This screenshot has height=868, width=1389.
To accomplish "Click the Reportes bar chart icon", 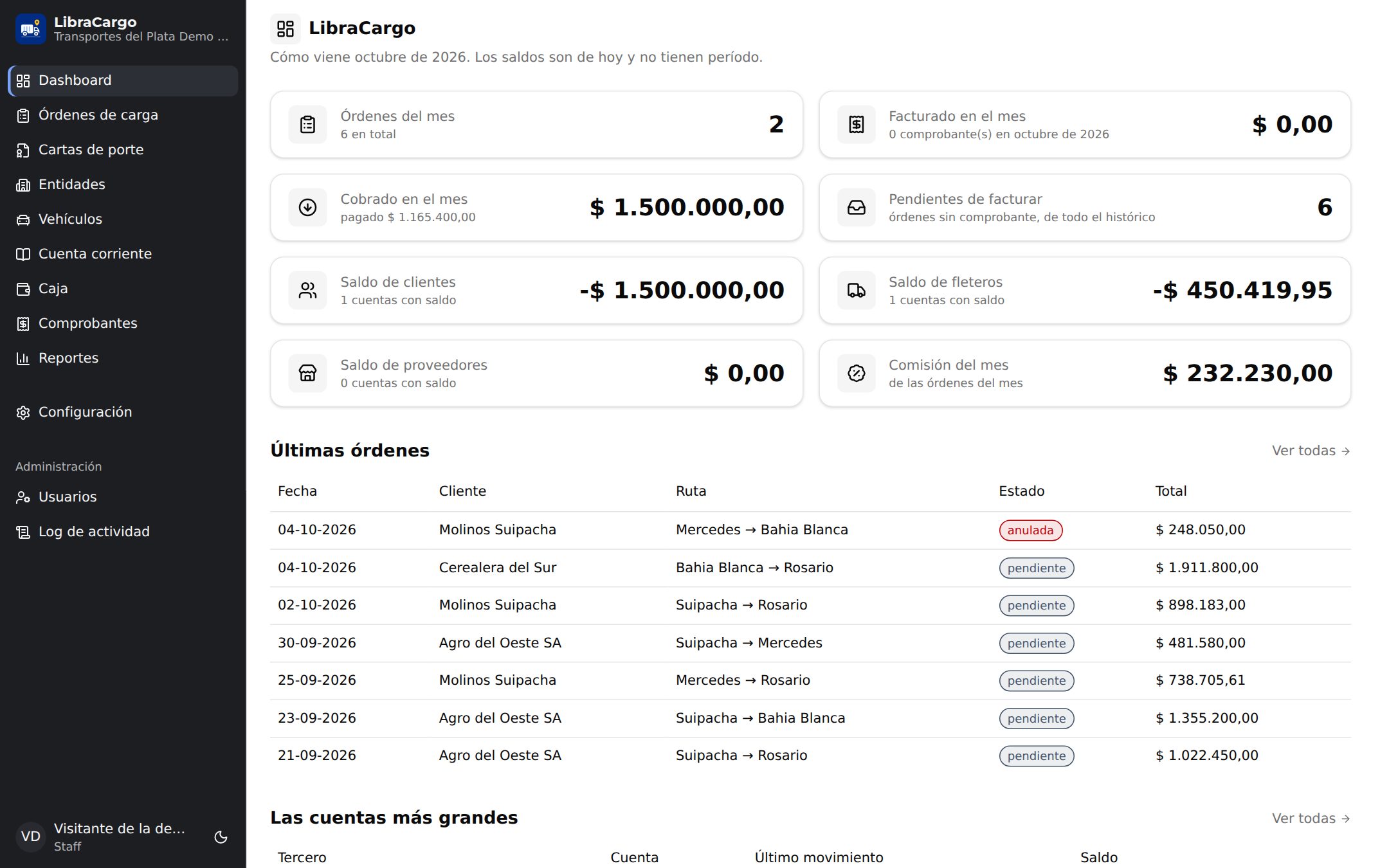I will click(23, 359).
